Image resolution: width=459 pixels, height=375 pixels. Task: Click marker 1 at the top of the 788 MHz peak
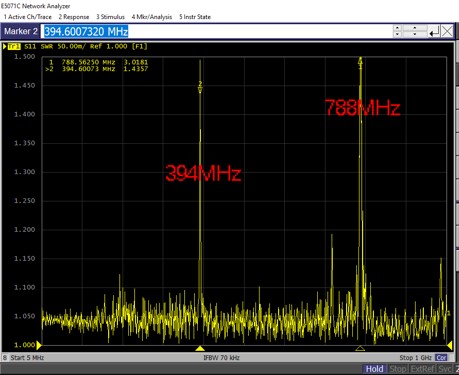point(360,62)
